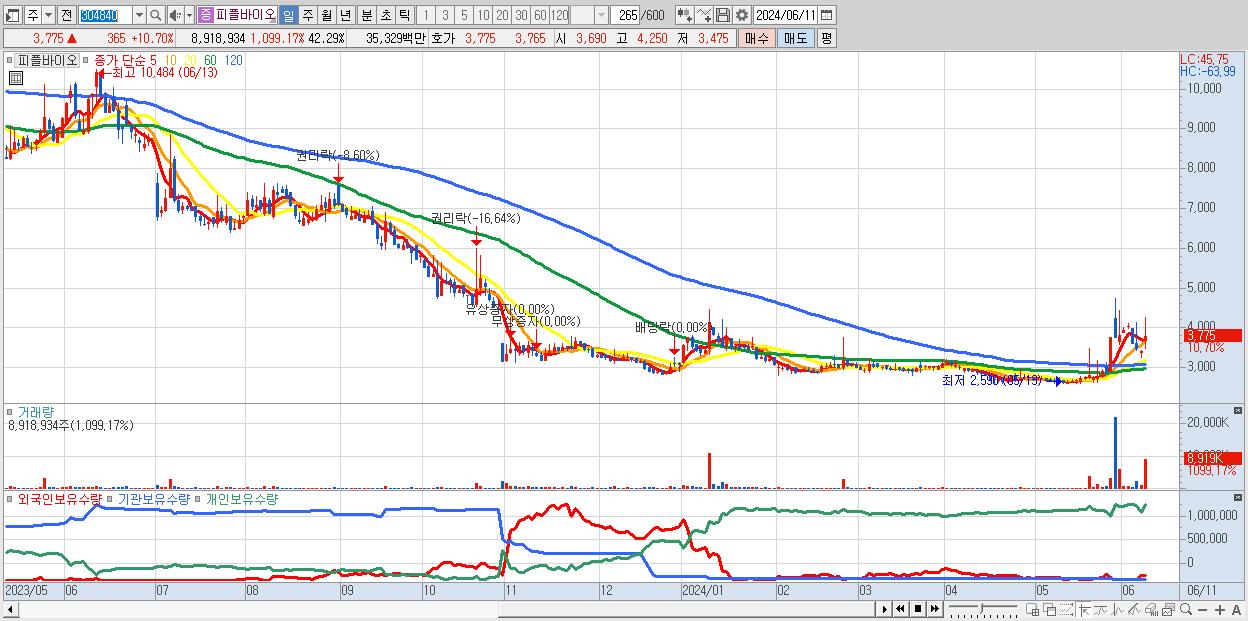Open the custom interval dropdown arrow

click(601, 15)
